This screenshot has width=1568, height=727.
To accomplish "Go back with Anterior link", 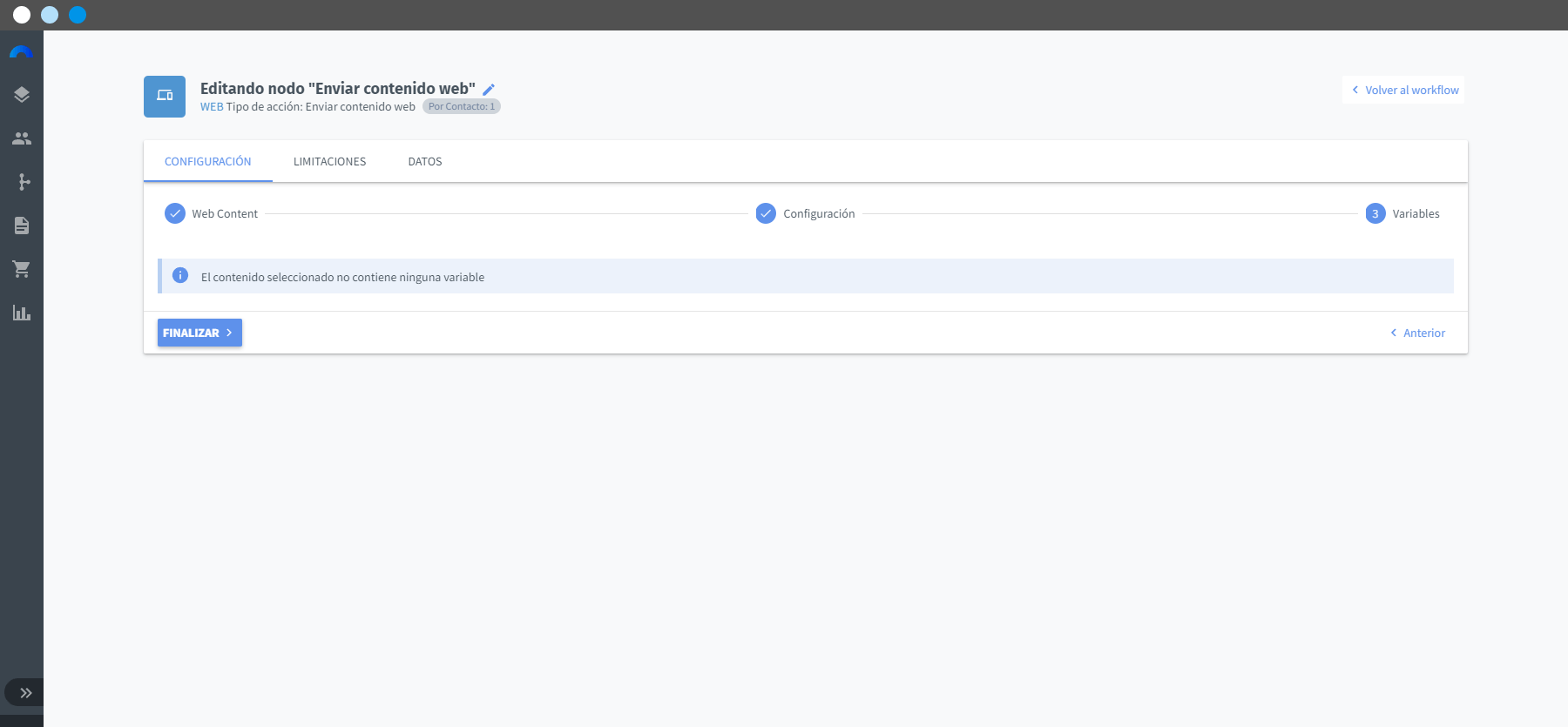I will [x=1417, y=333].
